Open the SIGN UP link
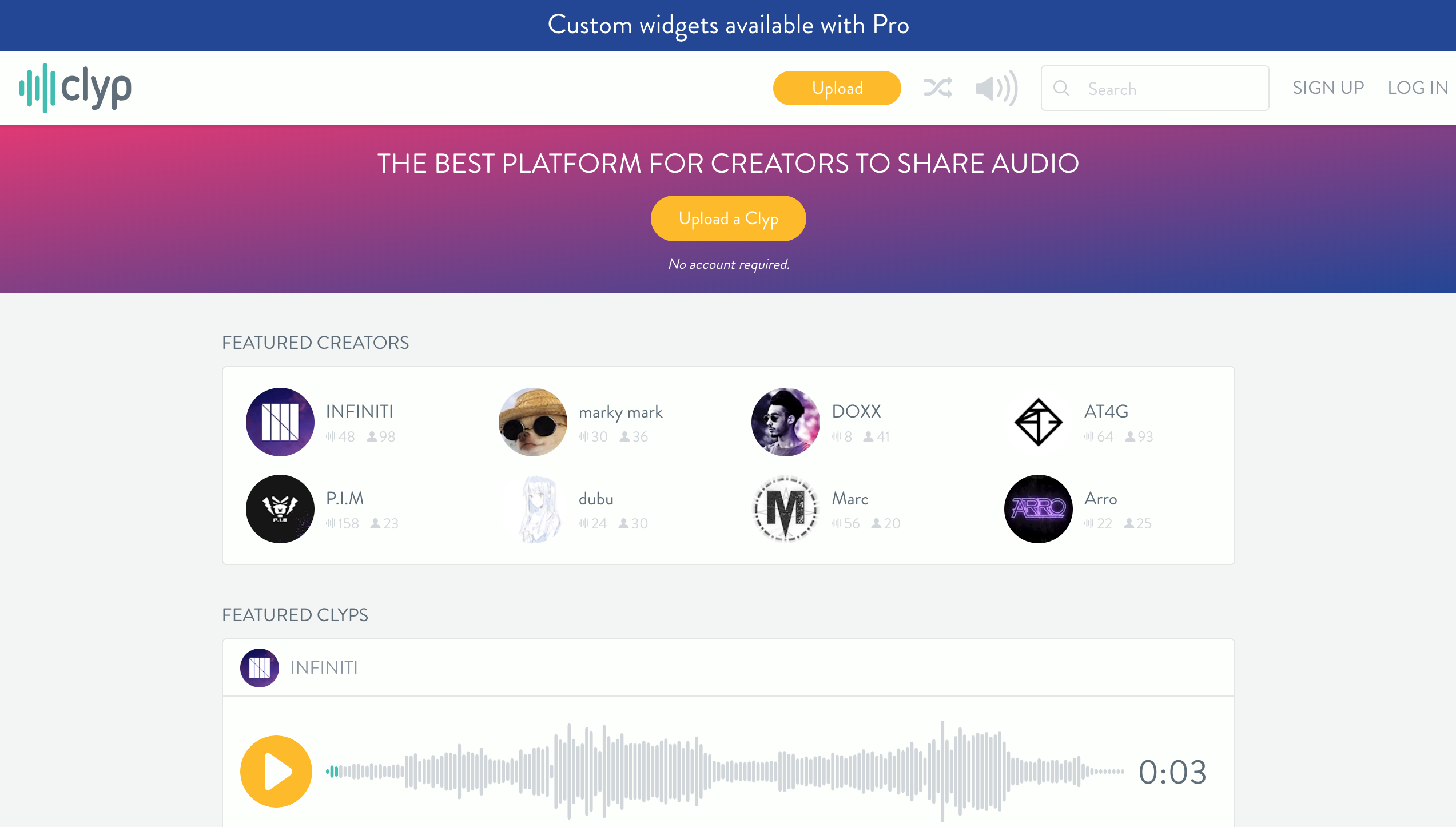This screenshot has height=827, width=1456. tap(1328, 88)
